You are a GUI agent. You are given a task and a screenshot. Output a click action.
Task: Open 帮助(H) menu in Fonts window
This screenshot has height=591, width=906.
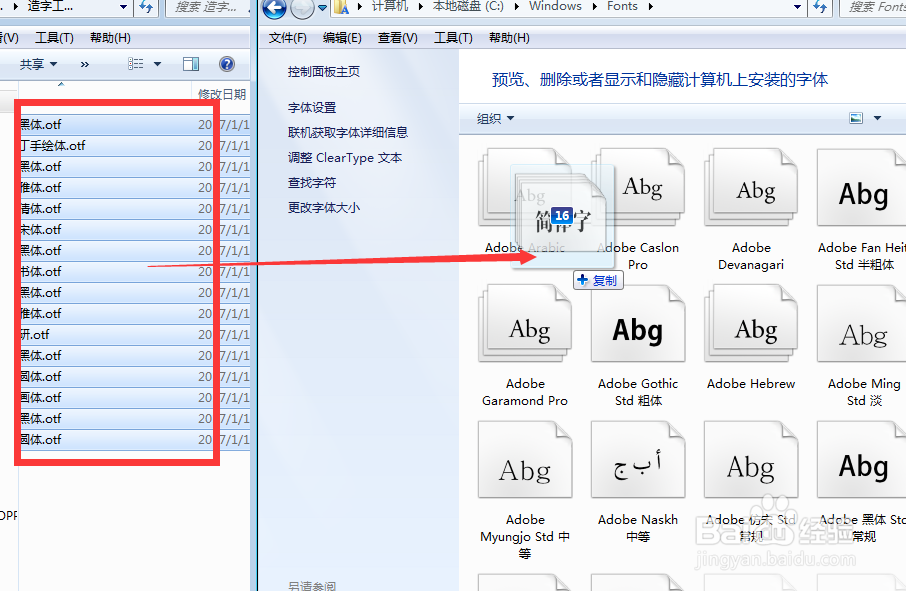point(509,38)
